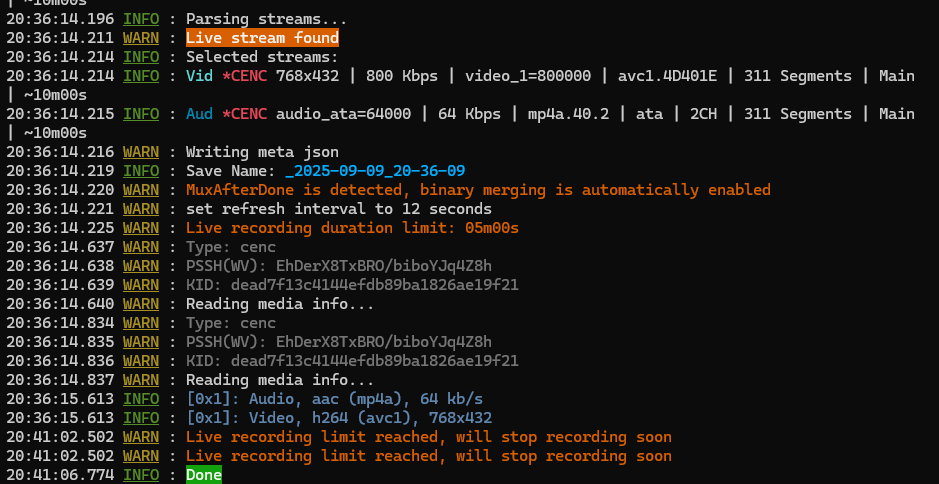
Task: Click the "Live recording duration limit: 05m00s" line
Action: tap(352, 228)
